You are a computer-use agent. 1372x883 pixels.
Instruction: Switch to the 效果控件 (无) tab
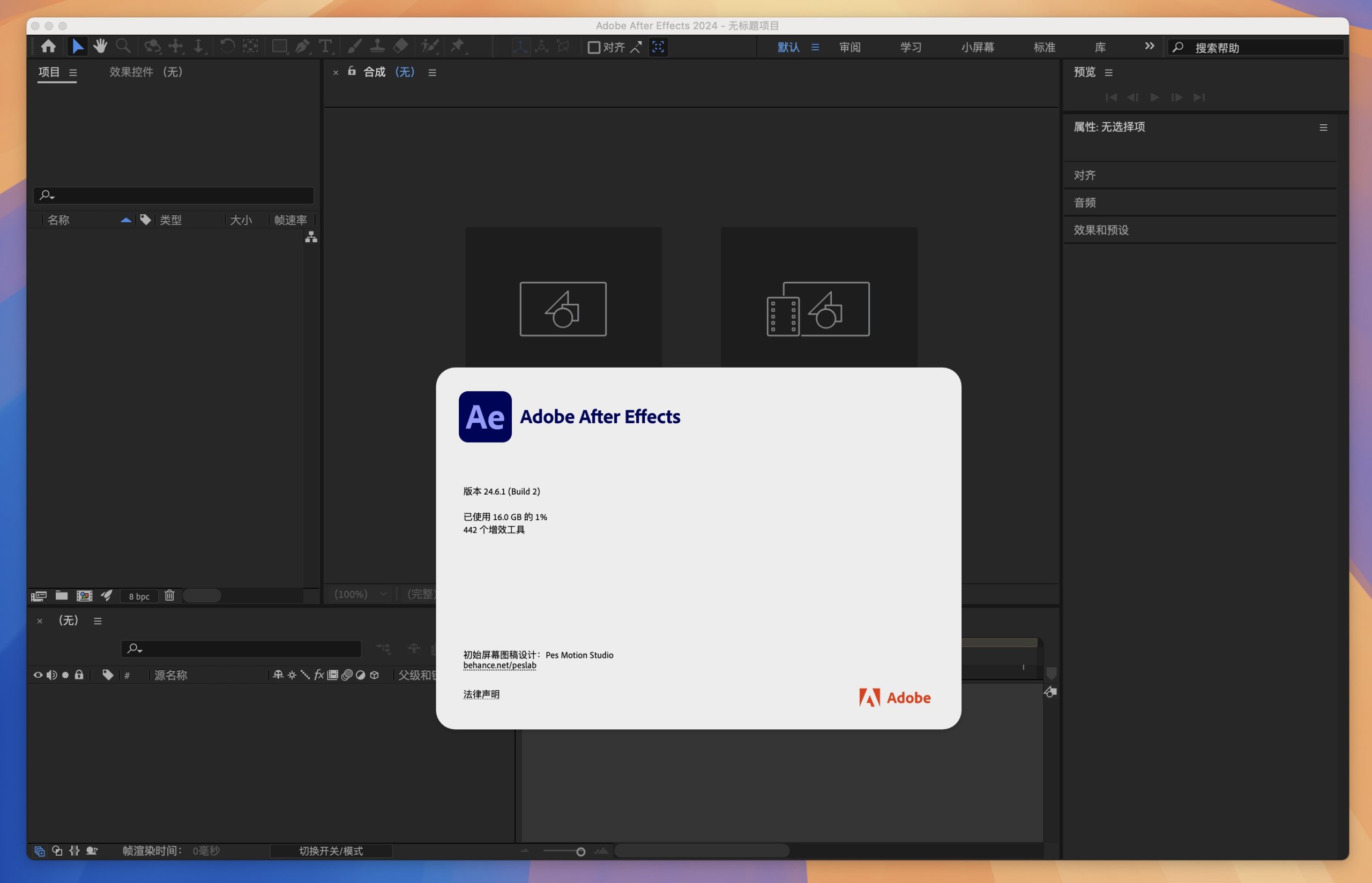pyautogui.click(x=146, y=72)
